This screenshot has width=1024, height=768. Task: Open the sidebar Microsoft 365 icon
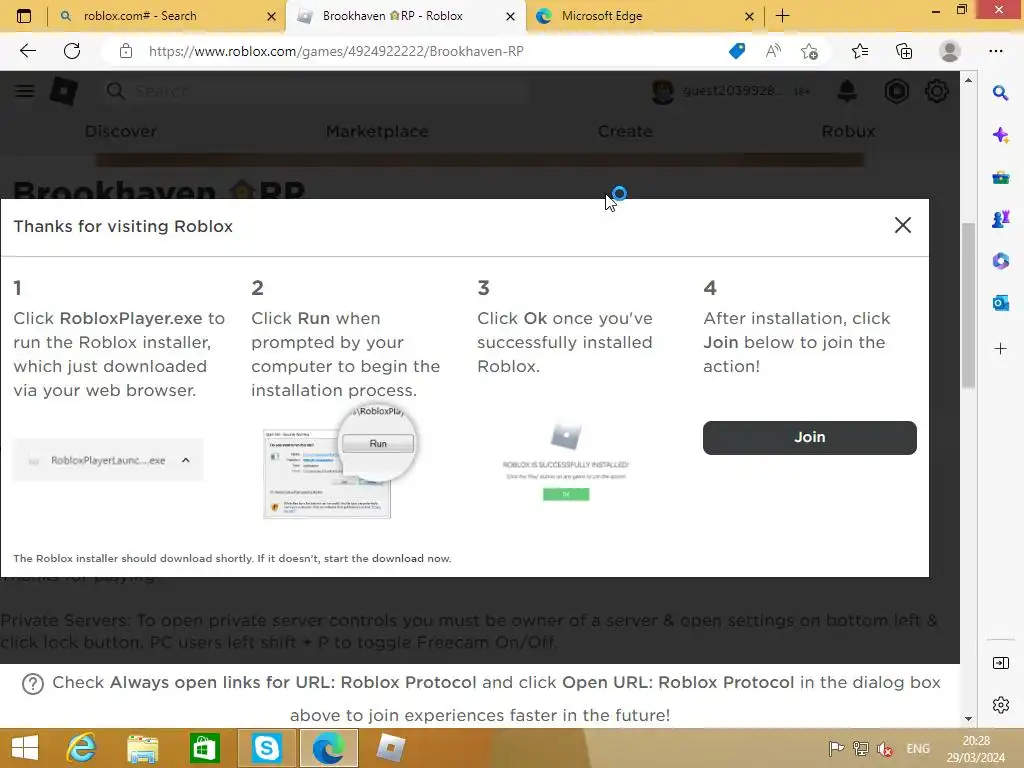click(x=1000, y=261)
